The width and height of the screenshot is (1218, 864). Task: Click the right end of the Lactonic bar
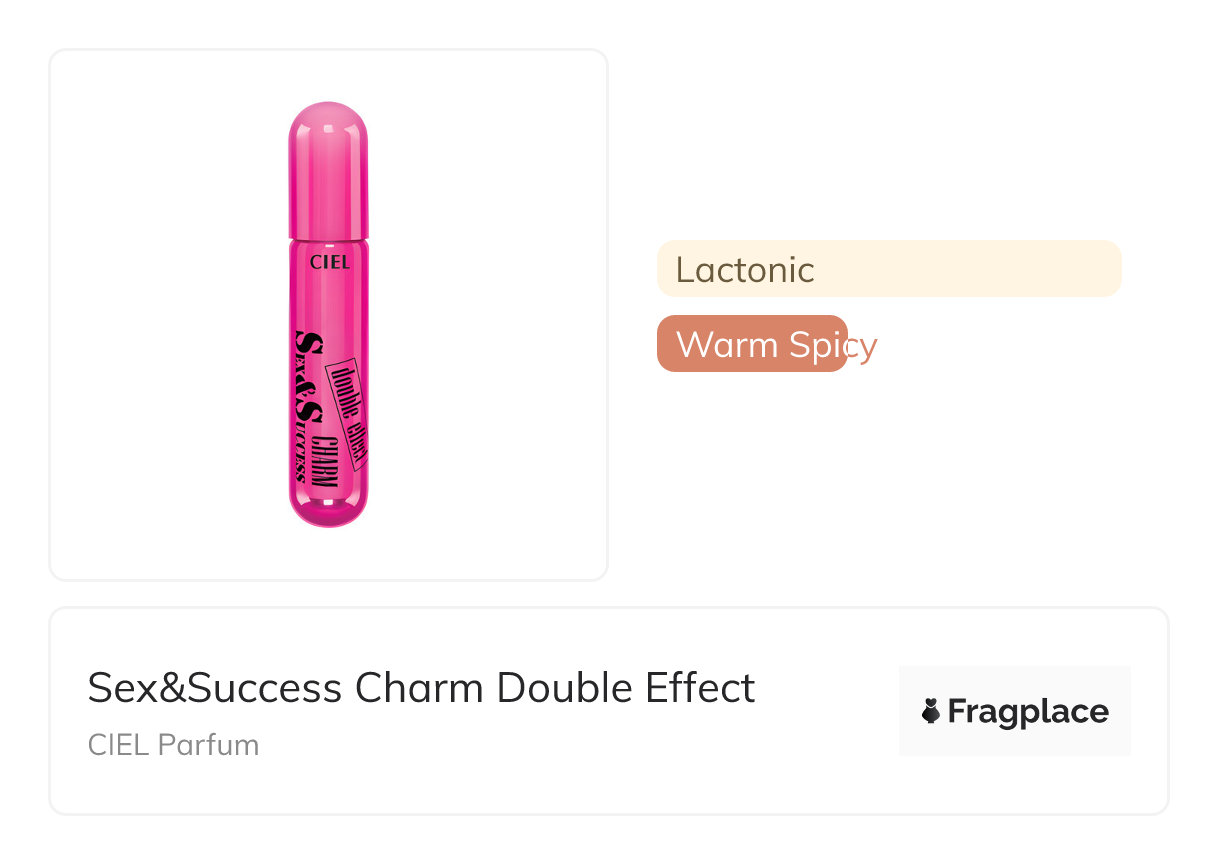[1105, 269]
